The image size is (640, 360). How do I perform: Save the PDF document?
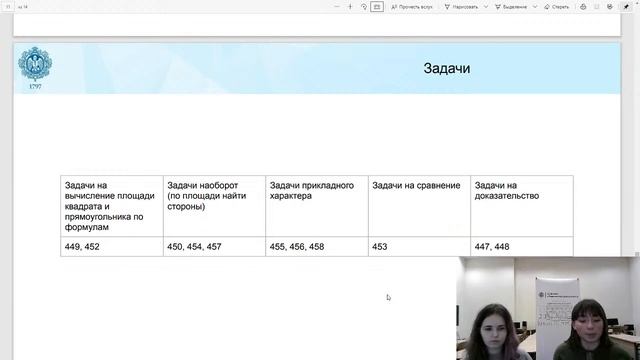[x=596, y=7]
